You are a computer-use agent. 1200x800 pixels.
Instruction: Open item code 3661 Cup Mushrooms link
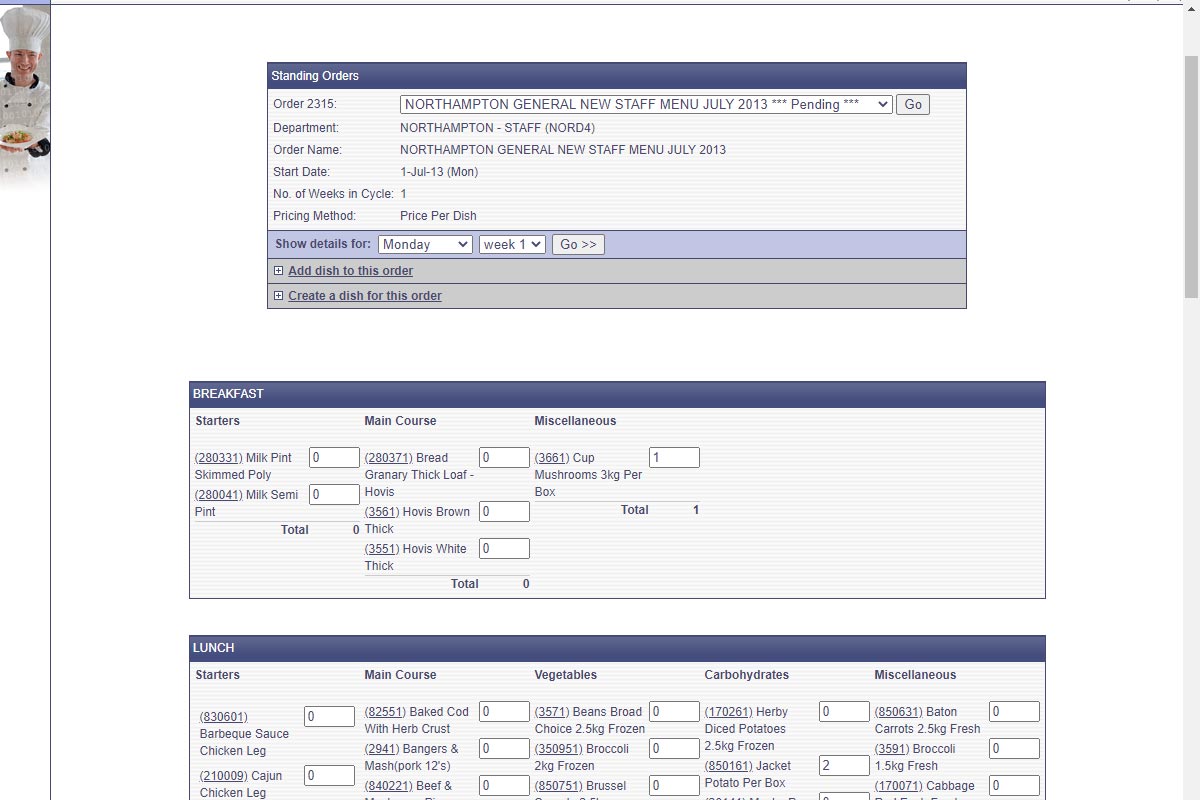coord(551,458)
